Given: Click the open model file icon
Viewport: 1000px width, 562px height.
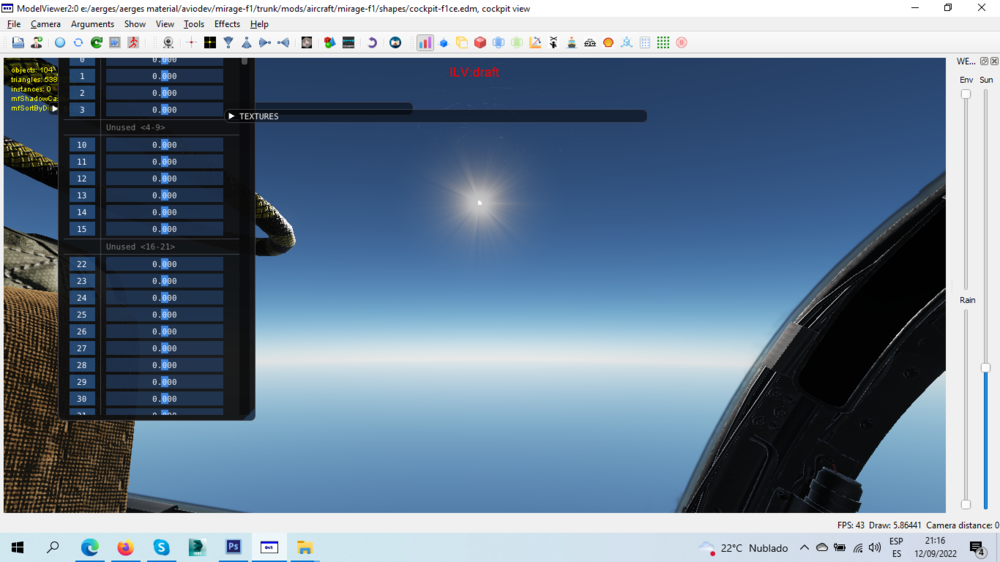Looking at the screenshot, I should (x=18, y=43).
